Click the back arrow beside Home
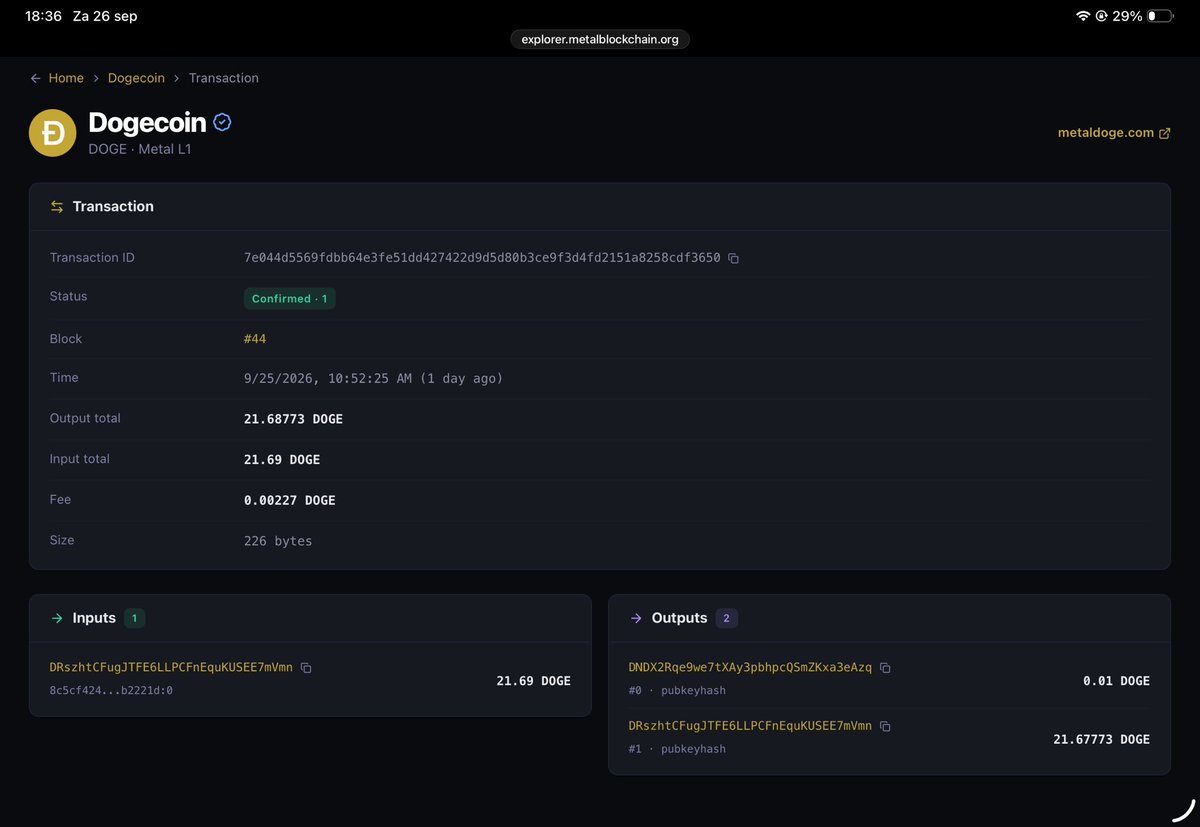The width and height of the screenshot is (1200, 827). (x=36, y=78)
